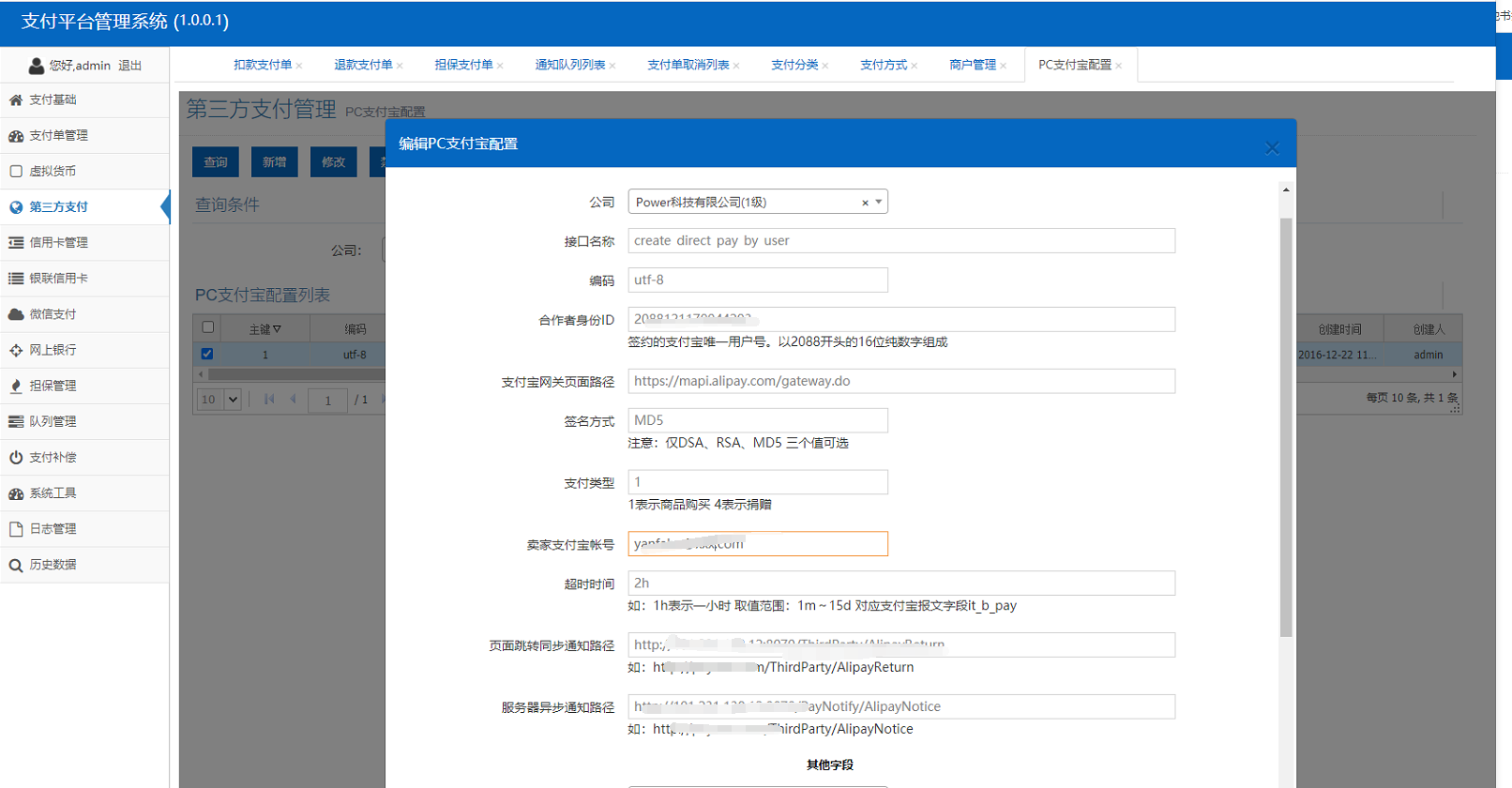The height and width of the screenshot is (788, 1512).
Task: Sort by 主键 column header arrow
Action: coord(277,329)
